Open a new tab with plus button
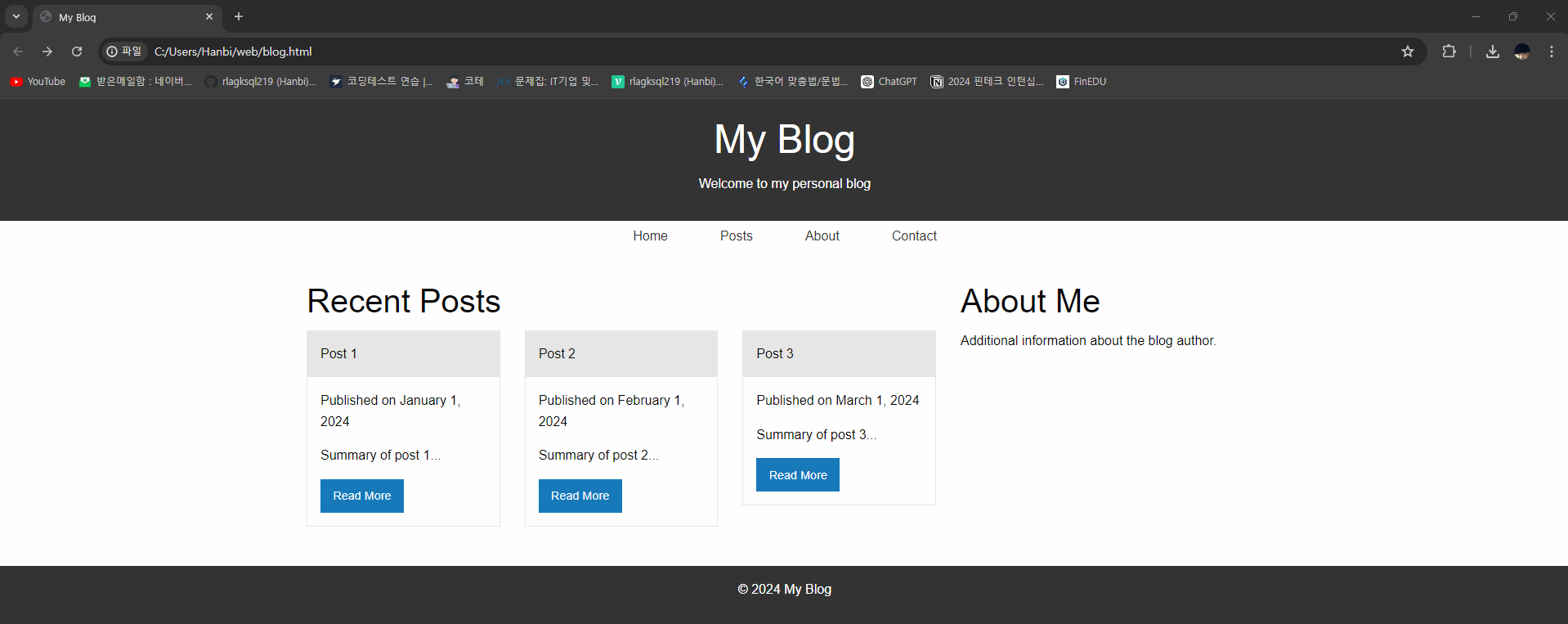Screen dimensions: 1568x624 point(239,16)
